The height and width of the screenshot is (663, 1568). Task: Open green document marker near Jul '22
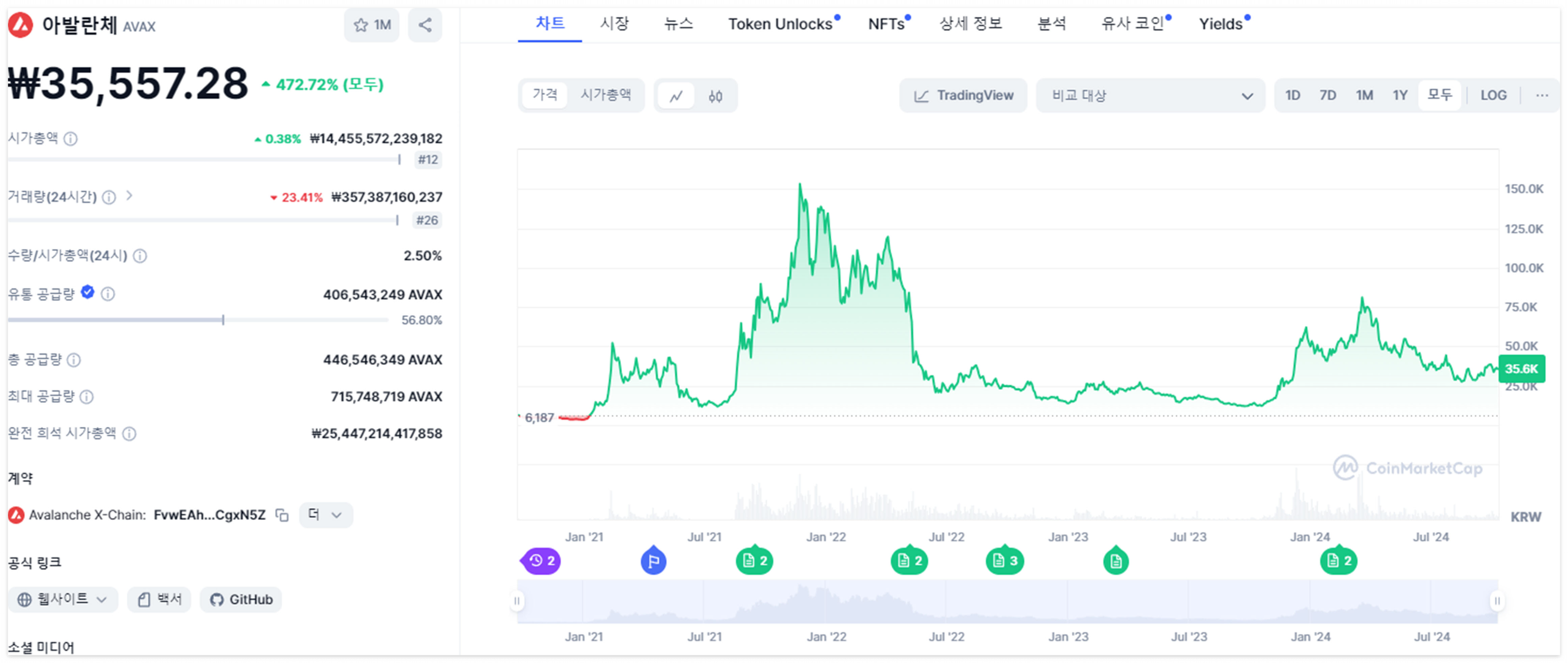coord(909,560)
